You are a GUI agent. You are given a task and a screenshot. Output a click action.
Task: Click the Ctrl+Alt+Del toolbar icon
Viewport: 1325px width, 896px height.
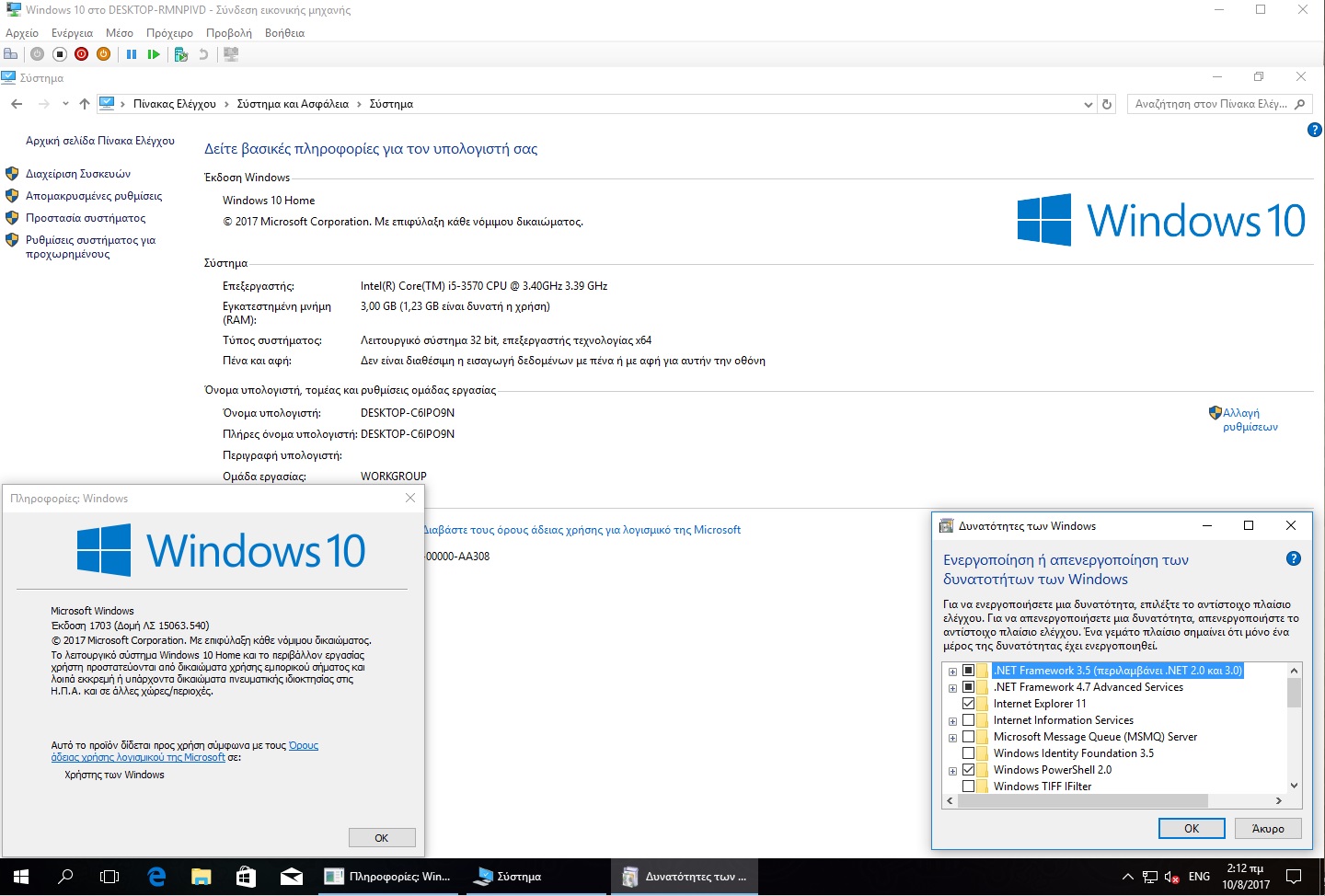(x=11, y=54)
